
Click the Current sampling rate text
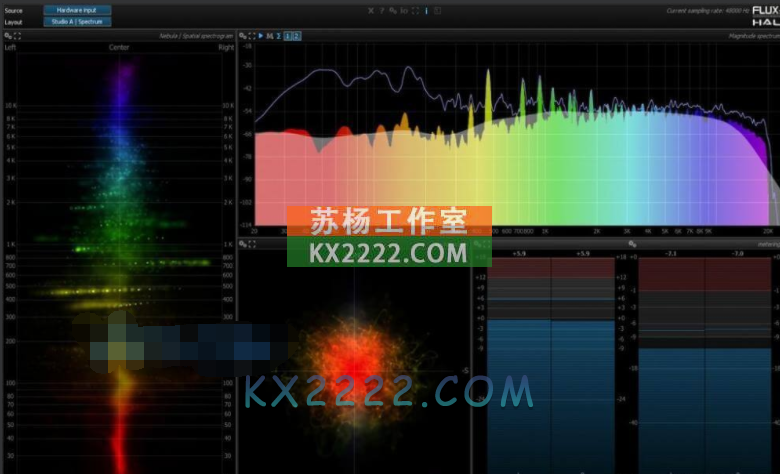(707, 10)
